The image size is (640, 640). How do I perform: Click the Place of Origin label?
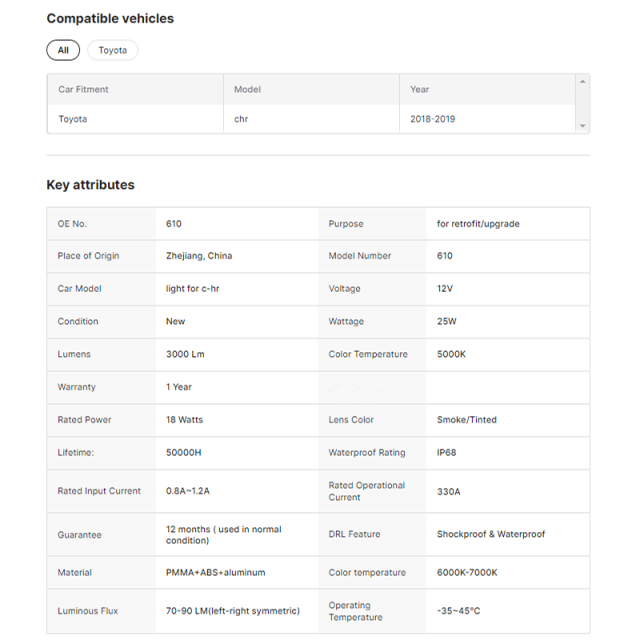[88, 256]
